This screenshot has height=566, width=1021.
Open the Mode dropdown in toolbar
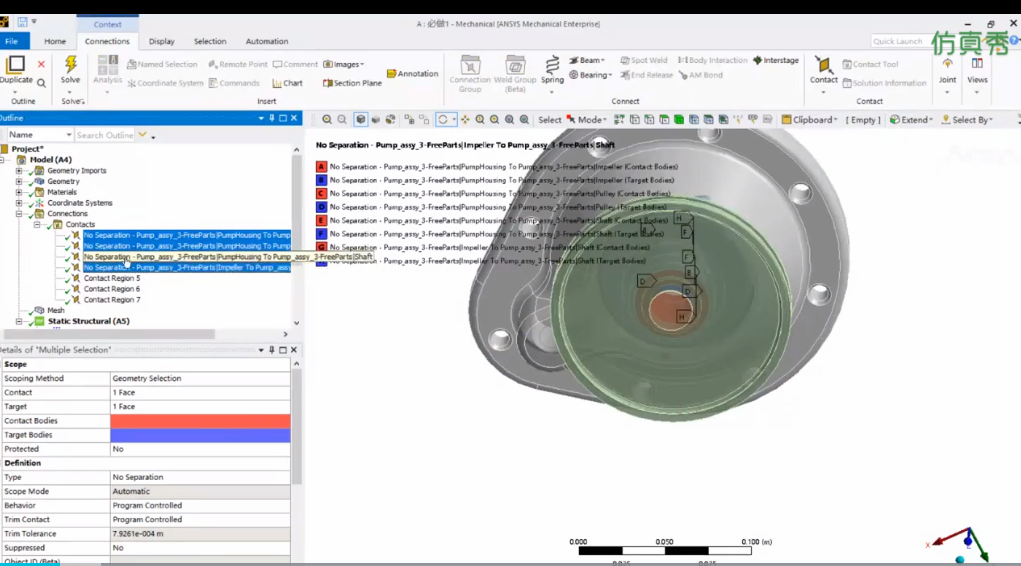pyautogui.click(x=587, y=120)
